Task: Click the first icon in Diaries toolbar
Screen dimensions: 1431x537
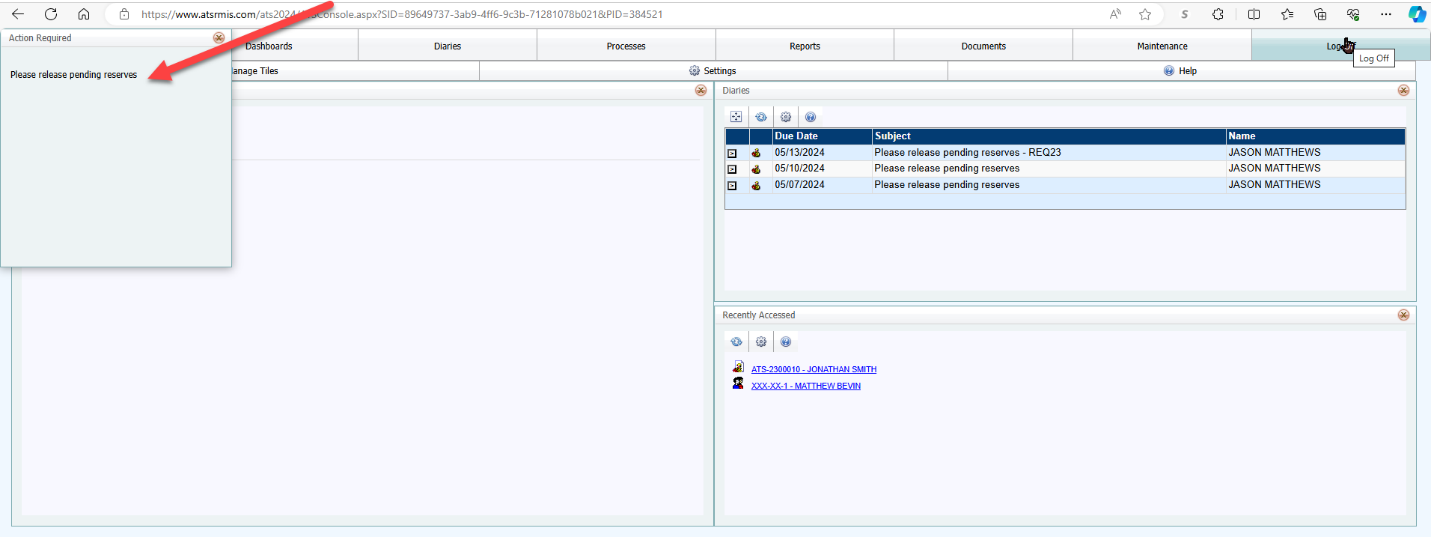Action: click(x=736, y=117)
